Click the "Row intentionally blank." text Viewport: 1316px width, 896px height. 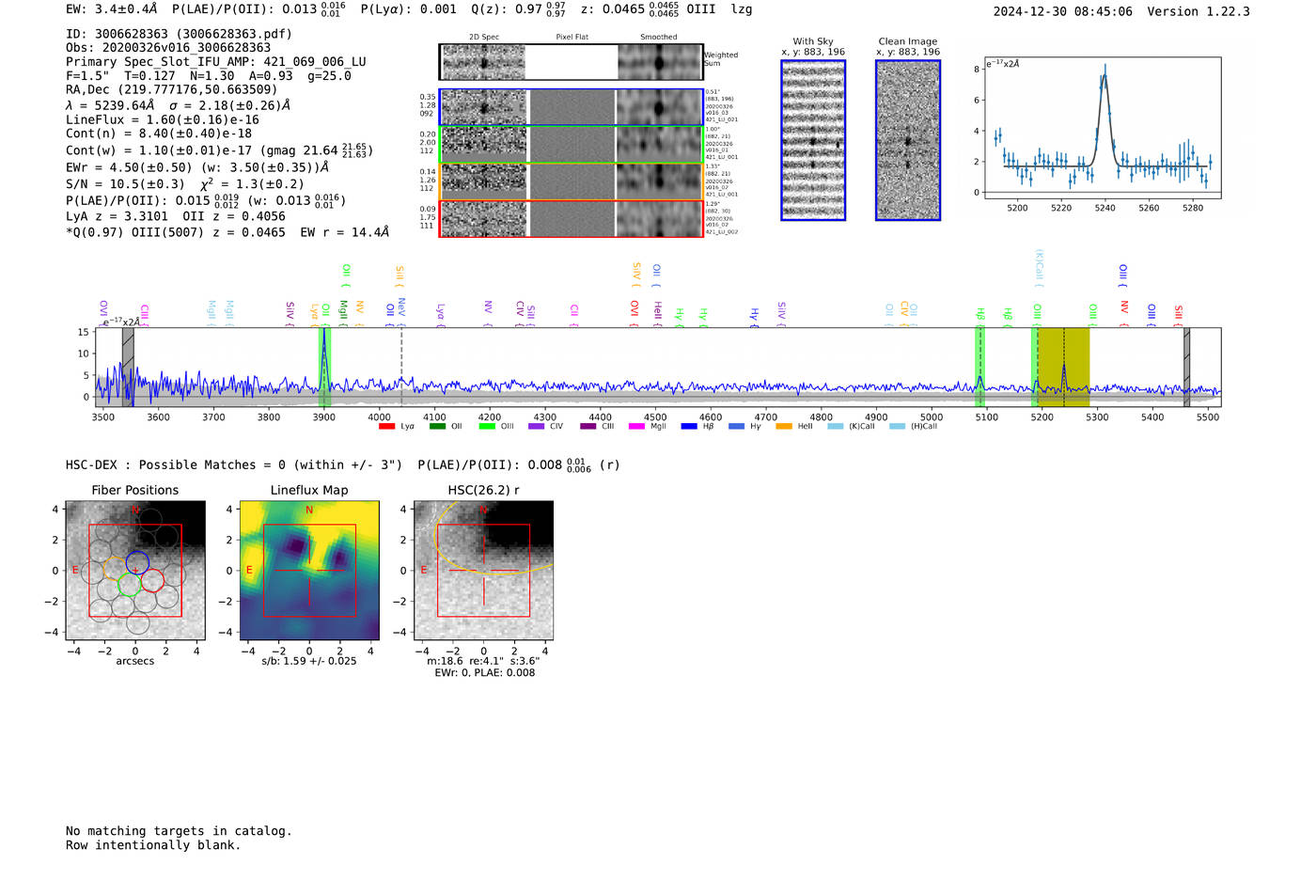153,845
